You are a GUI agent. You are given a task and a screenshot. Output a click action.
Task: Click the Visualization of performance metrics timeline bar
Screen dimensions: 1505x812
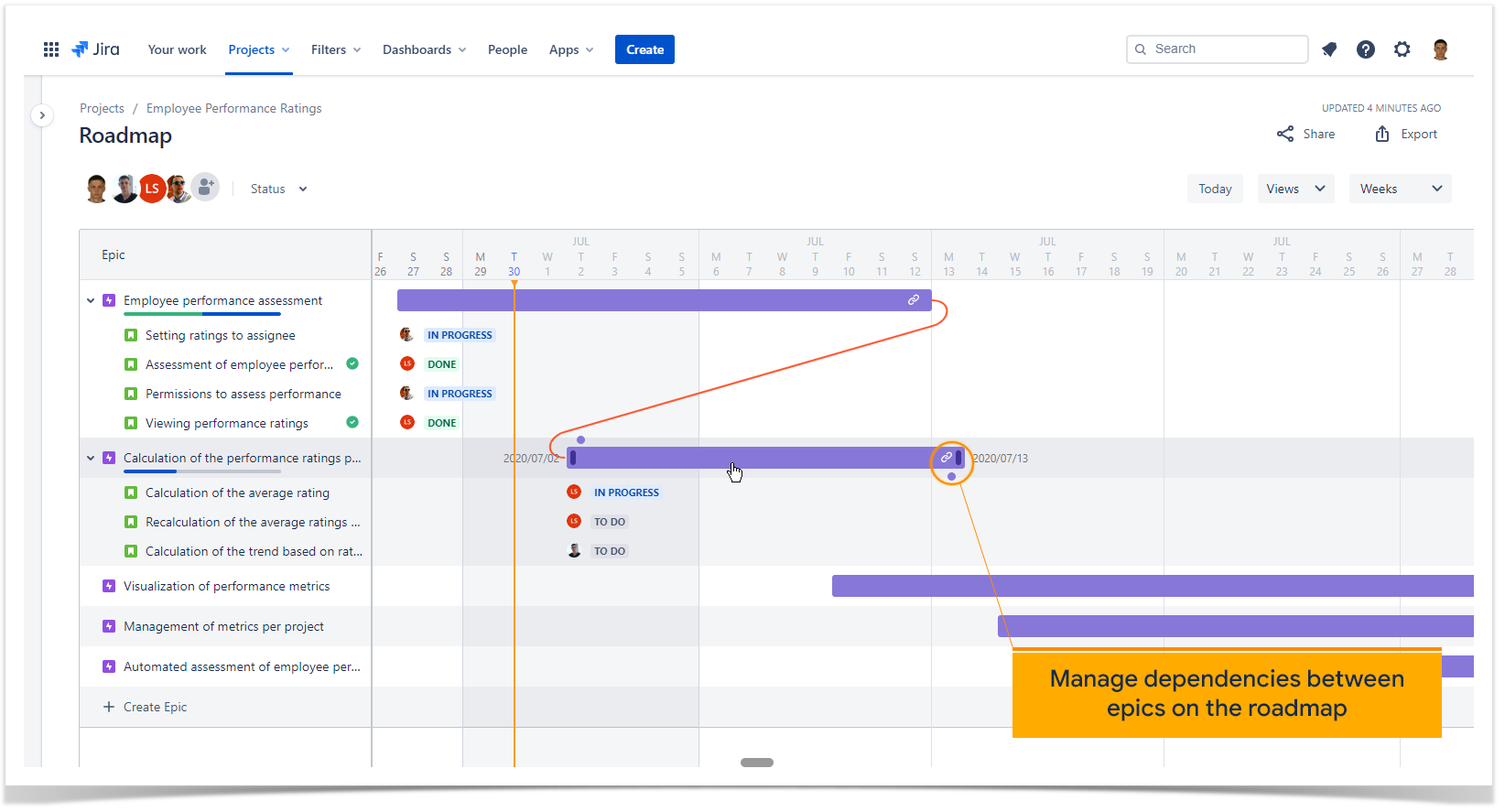coord(1153,586)
